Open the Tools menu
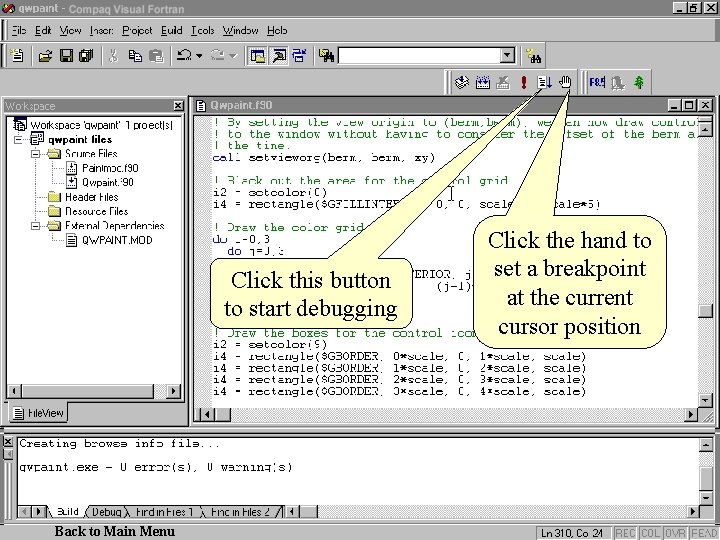This screenshot has height=540, width=720. tap(202, 30)
